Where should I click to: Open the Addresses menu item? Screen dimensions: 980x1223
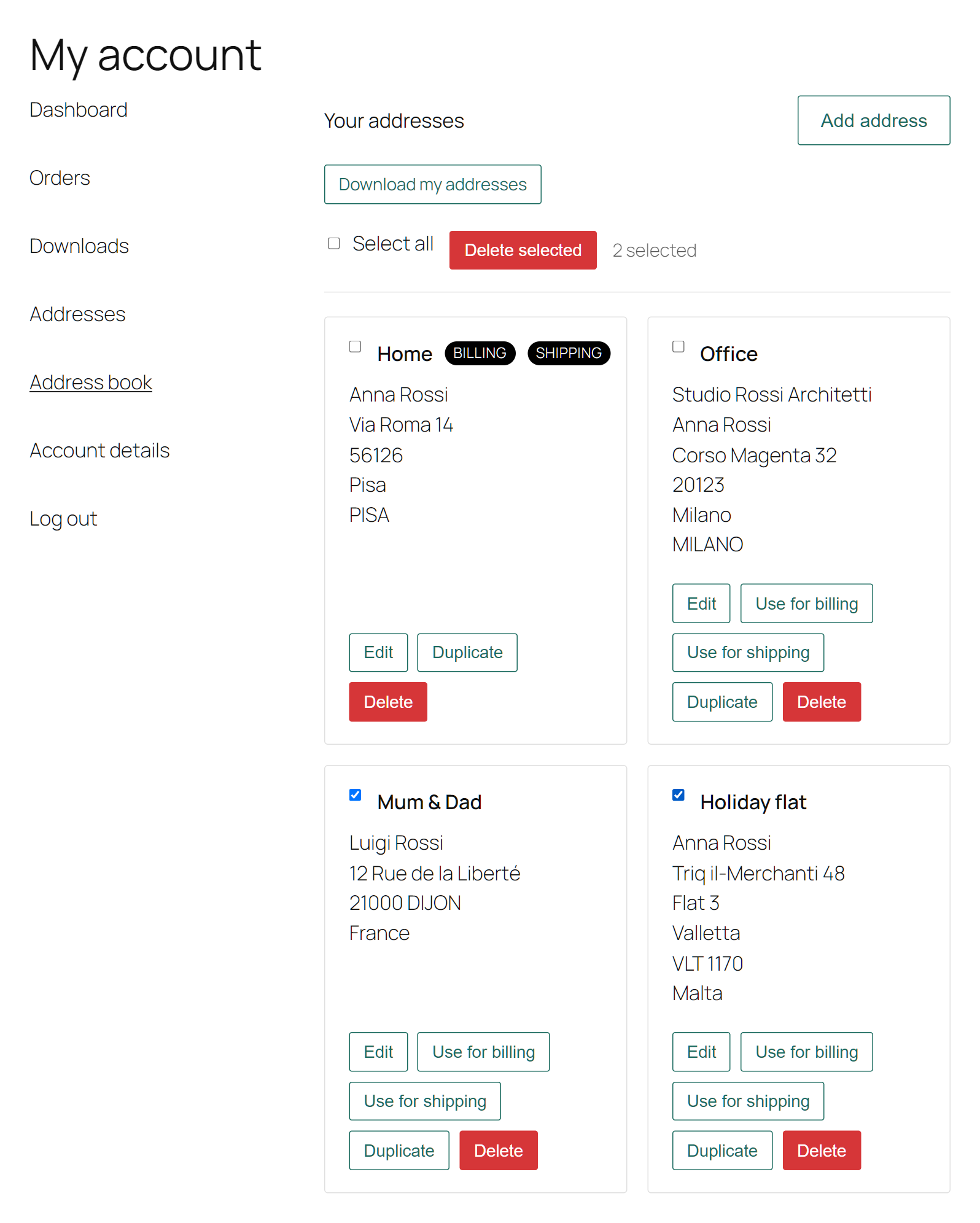coord(78,314)
